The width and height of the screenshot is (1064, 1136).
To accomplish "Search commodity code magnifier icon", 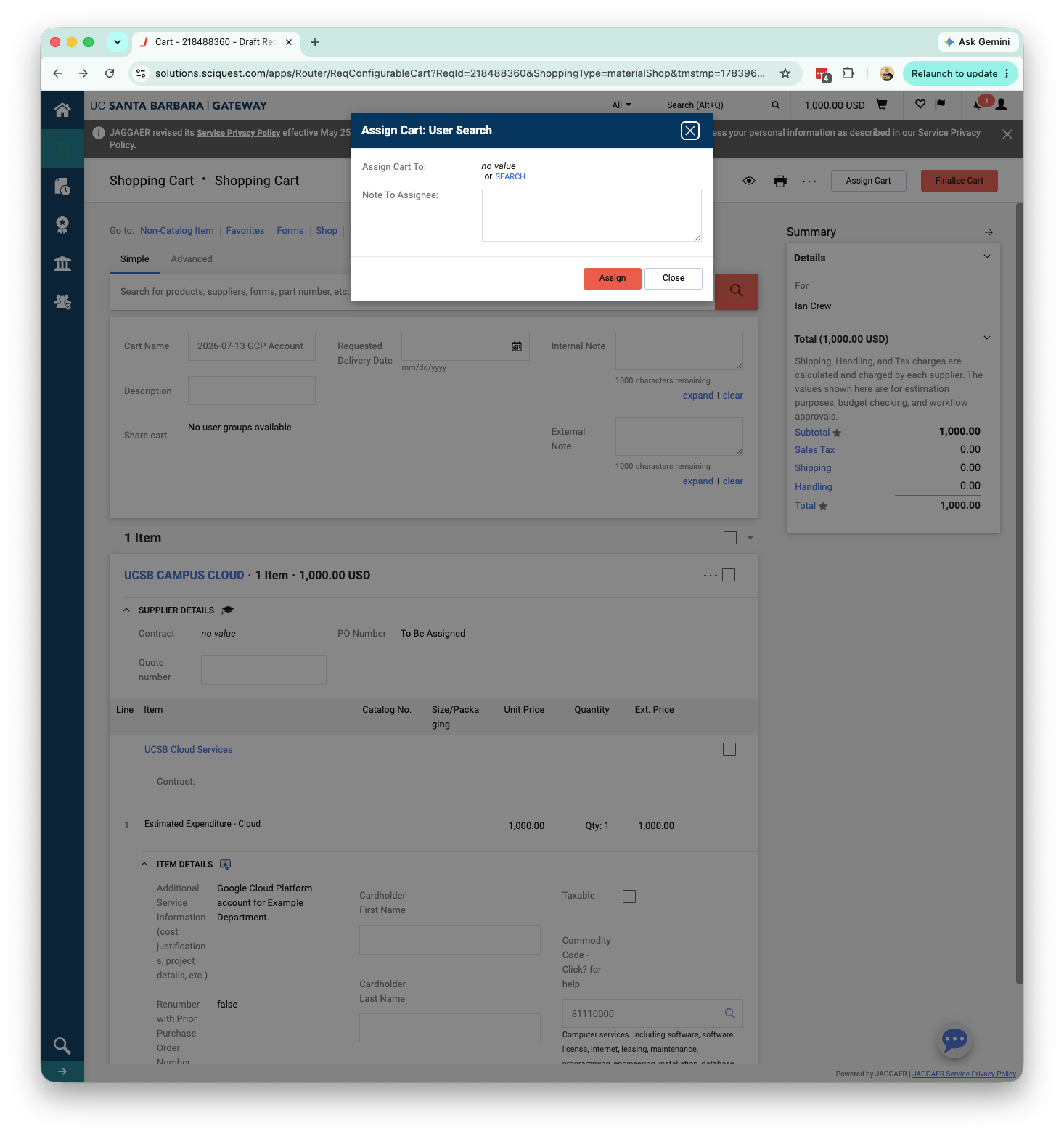I will point(730,1013).
